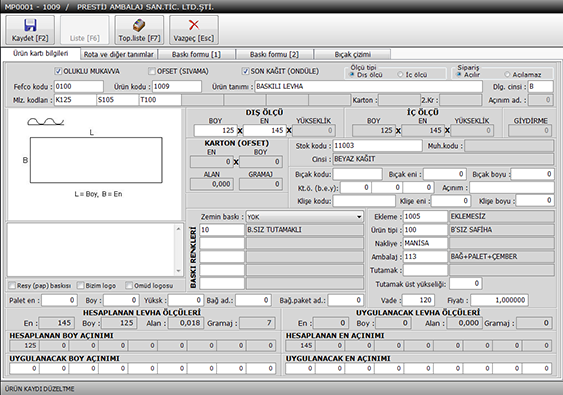Click Klişe eni field
This screenshot has height=395, width=563.
(451, 201)
